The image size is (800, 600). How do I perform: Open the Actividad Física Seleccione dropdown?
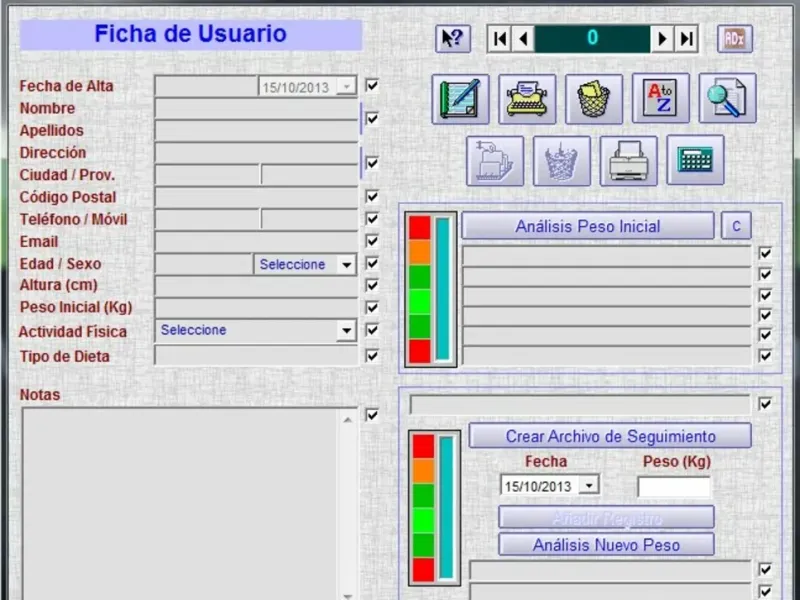[346, 330]
